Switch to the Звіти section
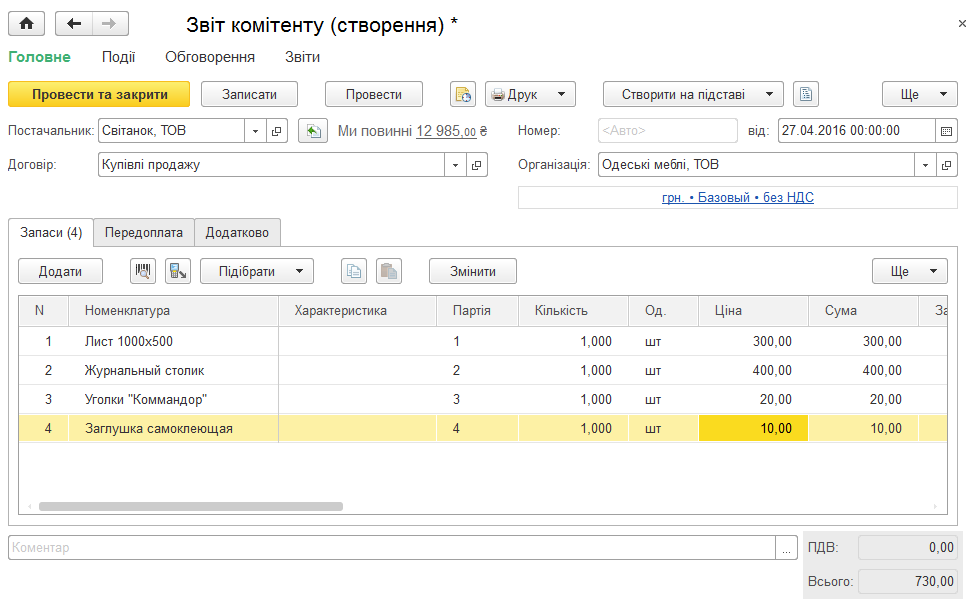Screen dimensions: 972x604 click(303, 57)
